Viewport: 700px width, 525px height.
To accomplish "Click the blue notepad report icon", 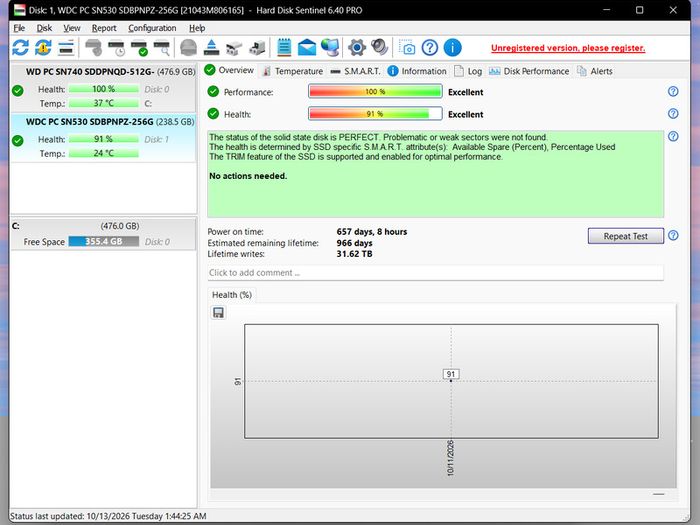I will point(284,47).
